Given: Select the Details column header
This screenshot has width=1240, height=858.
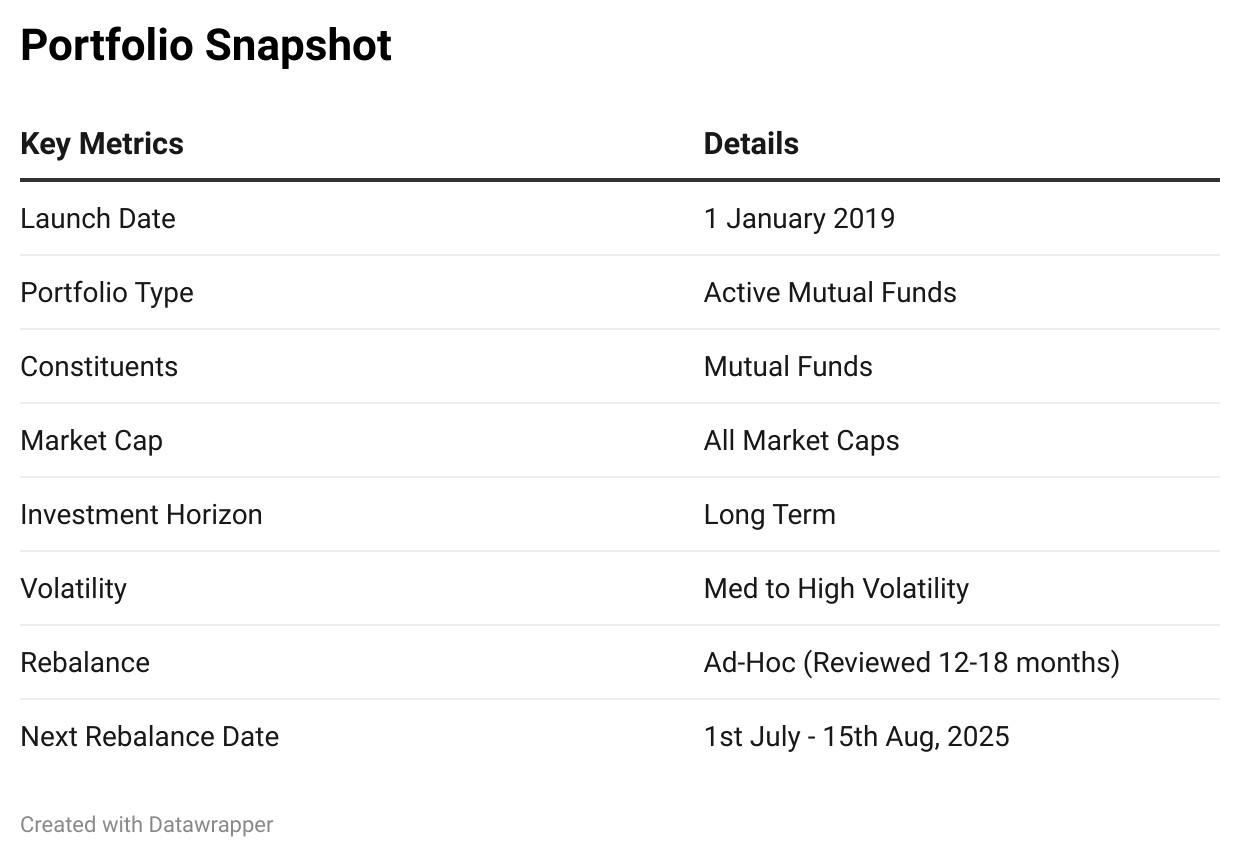Looking at the screenshot, I should [x=751, y=144].
